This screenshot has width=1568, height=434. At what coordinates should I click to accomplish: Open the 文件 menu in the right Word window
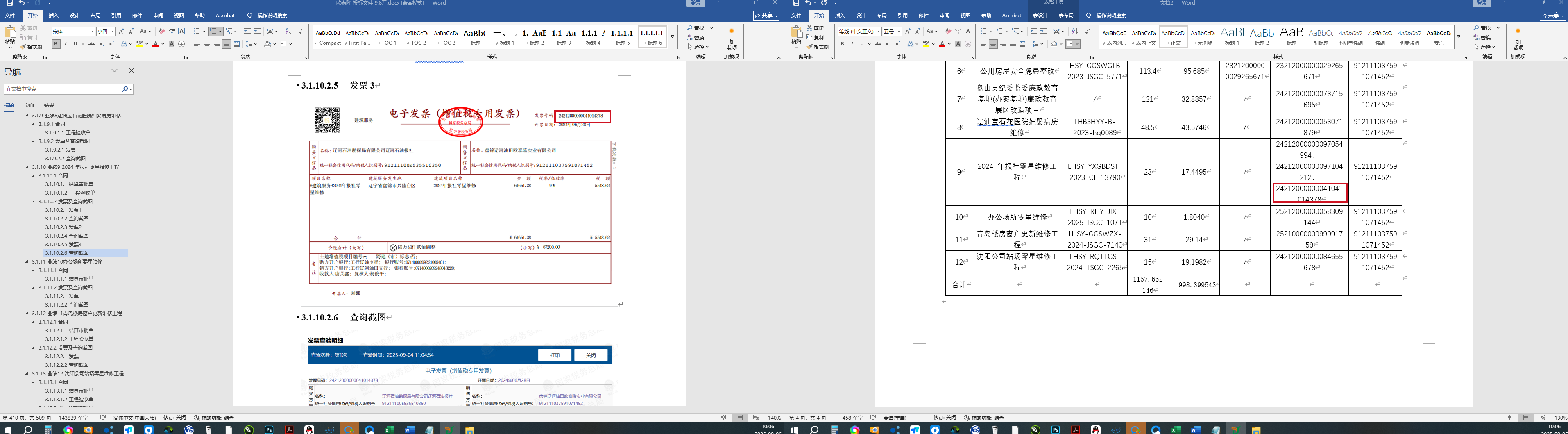pos(796,15)
